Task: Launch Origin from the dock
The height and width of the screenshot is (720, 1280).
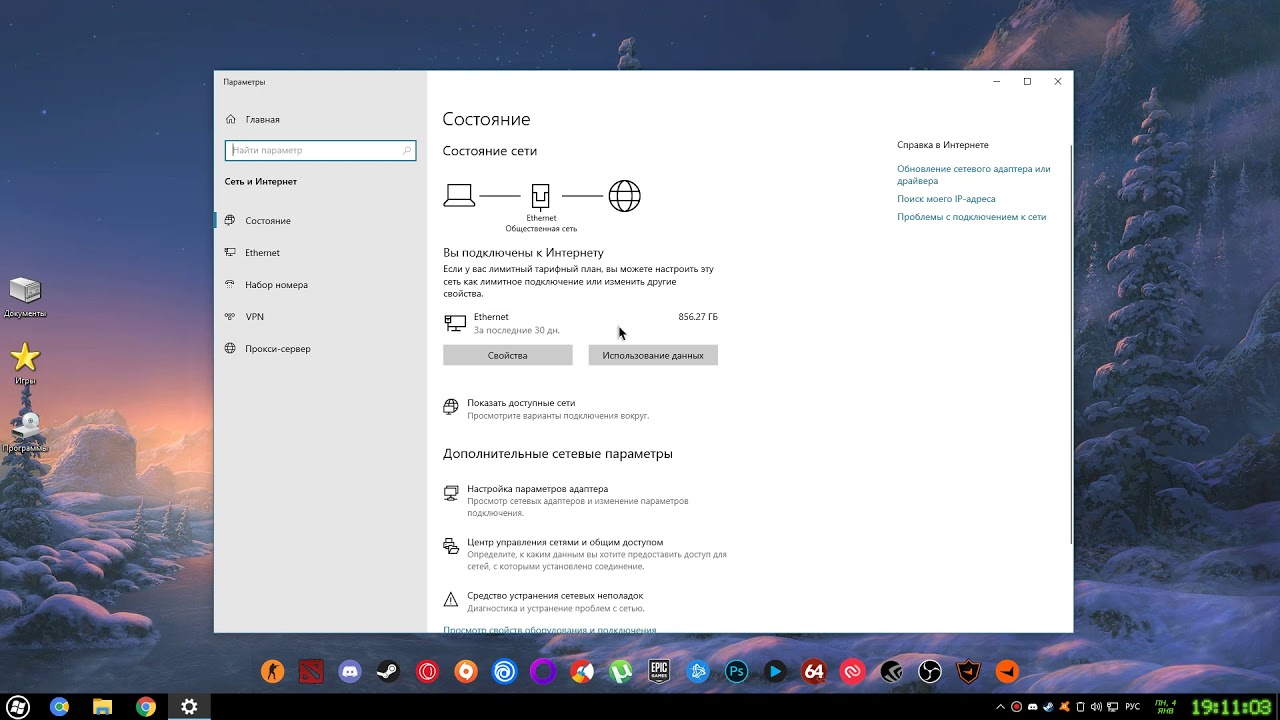Action: (x=466, y=671)
